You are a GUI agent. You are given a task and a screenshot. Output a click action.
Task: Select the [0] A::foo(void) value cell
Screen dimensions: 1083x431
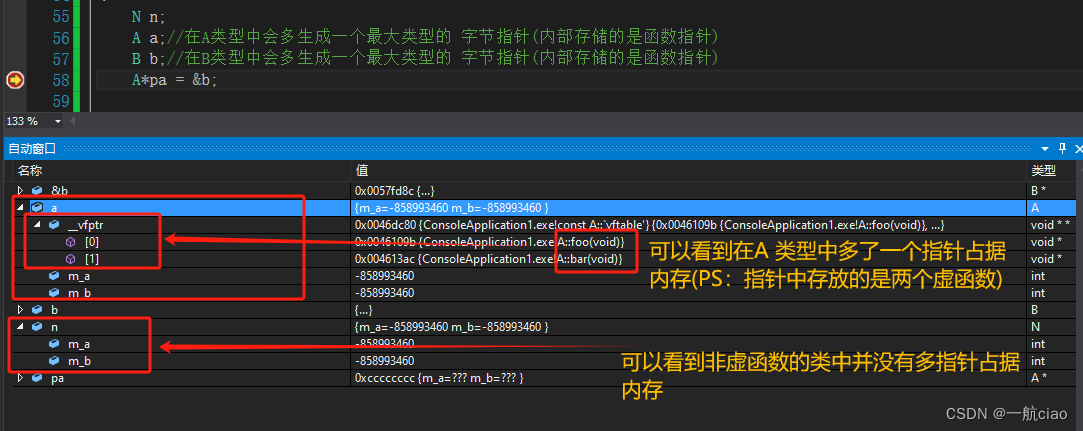(x=490, y=242)
